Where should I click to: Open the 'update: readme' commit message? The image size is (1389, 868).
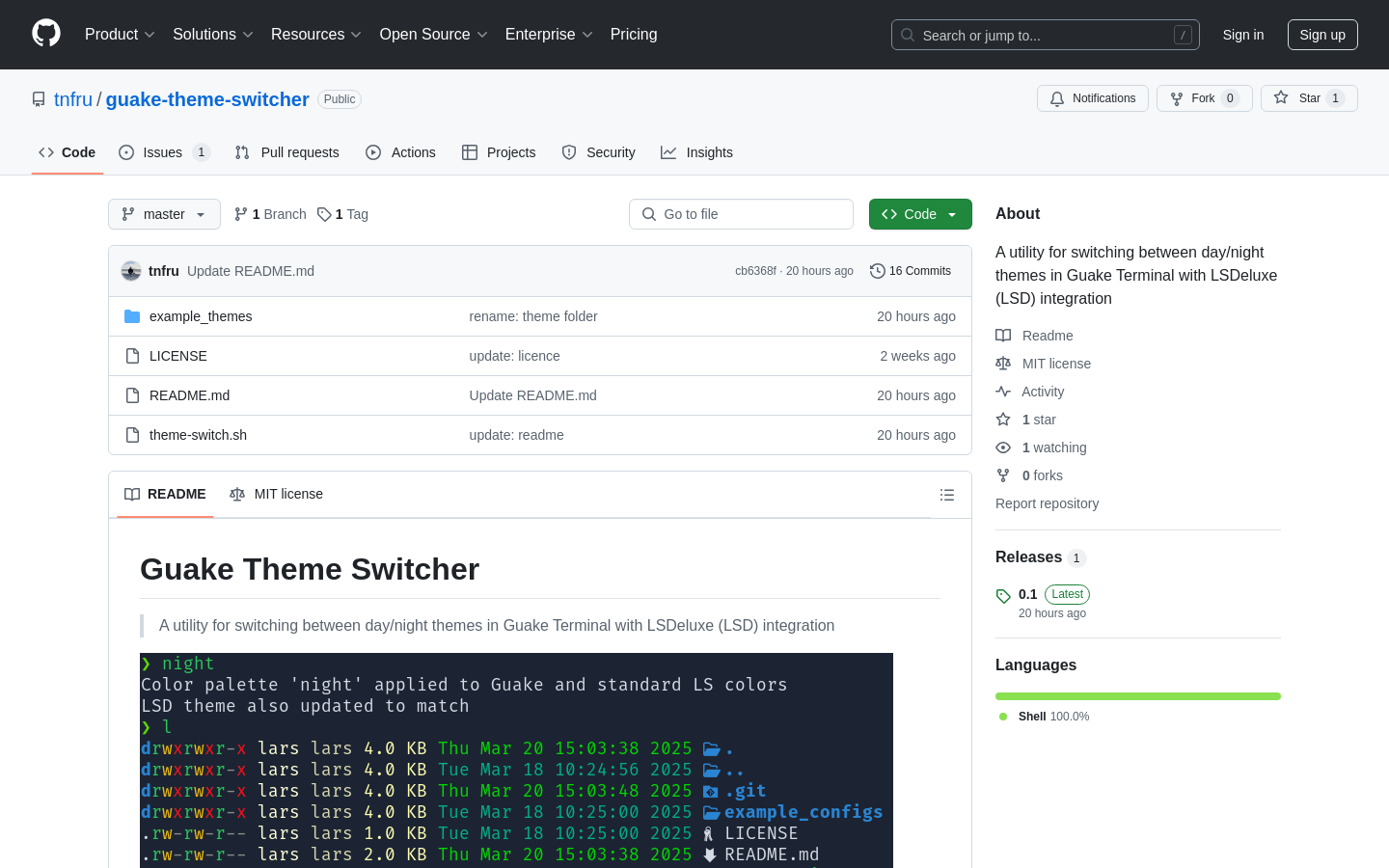(516, 435)
